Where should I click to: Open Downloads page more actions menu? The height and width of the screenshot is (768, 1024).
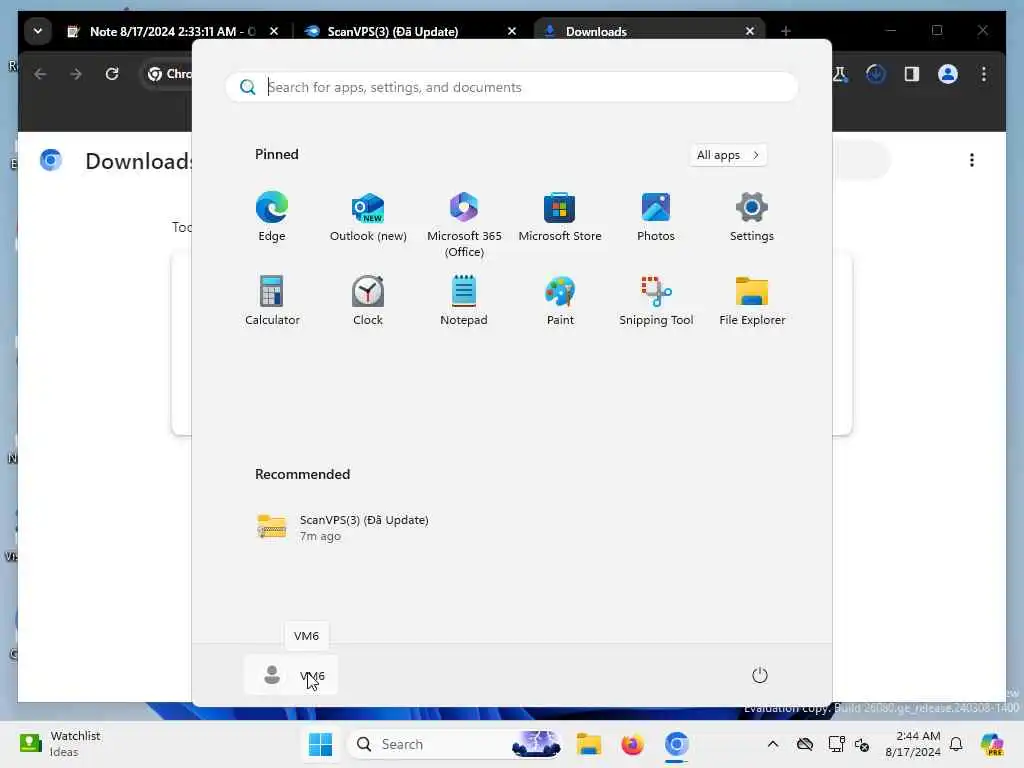pyautogui.click(x=972, y=161)
